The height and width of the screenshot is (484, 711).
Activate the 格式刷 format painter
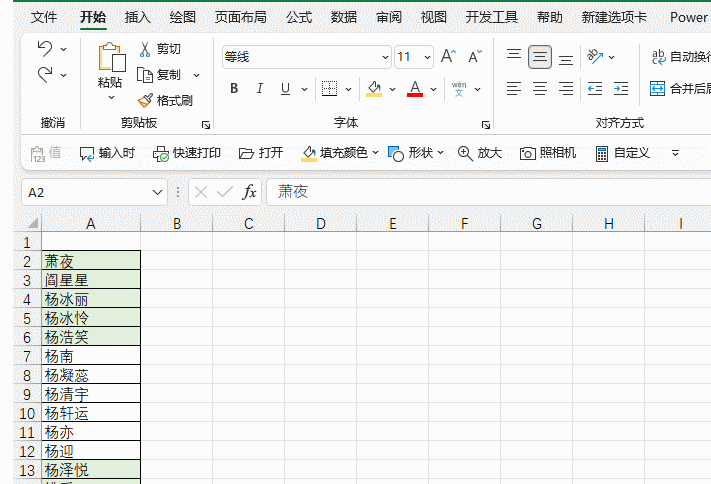coord(165,101)
